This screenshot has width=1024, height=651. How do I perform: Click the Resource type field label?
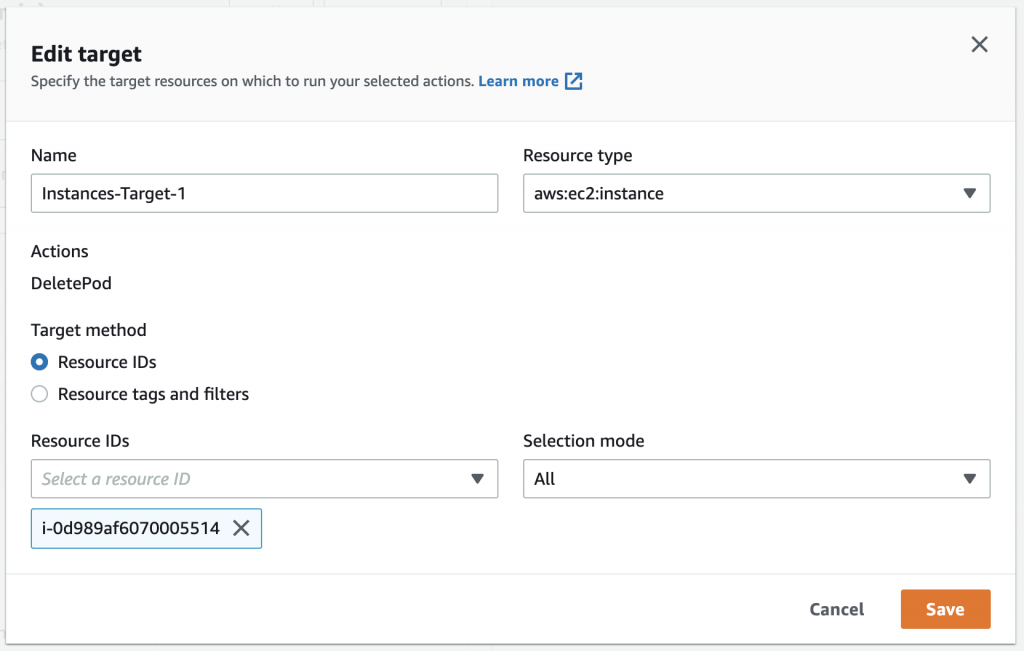pyautogui.click(x=577, y=155)
